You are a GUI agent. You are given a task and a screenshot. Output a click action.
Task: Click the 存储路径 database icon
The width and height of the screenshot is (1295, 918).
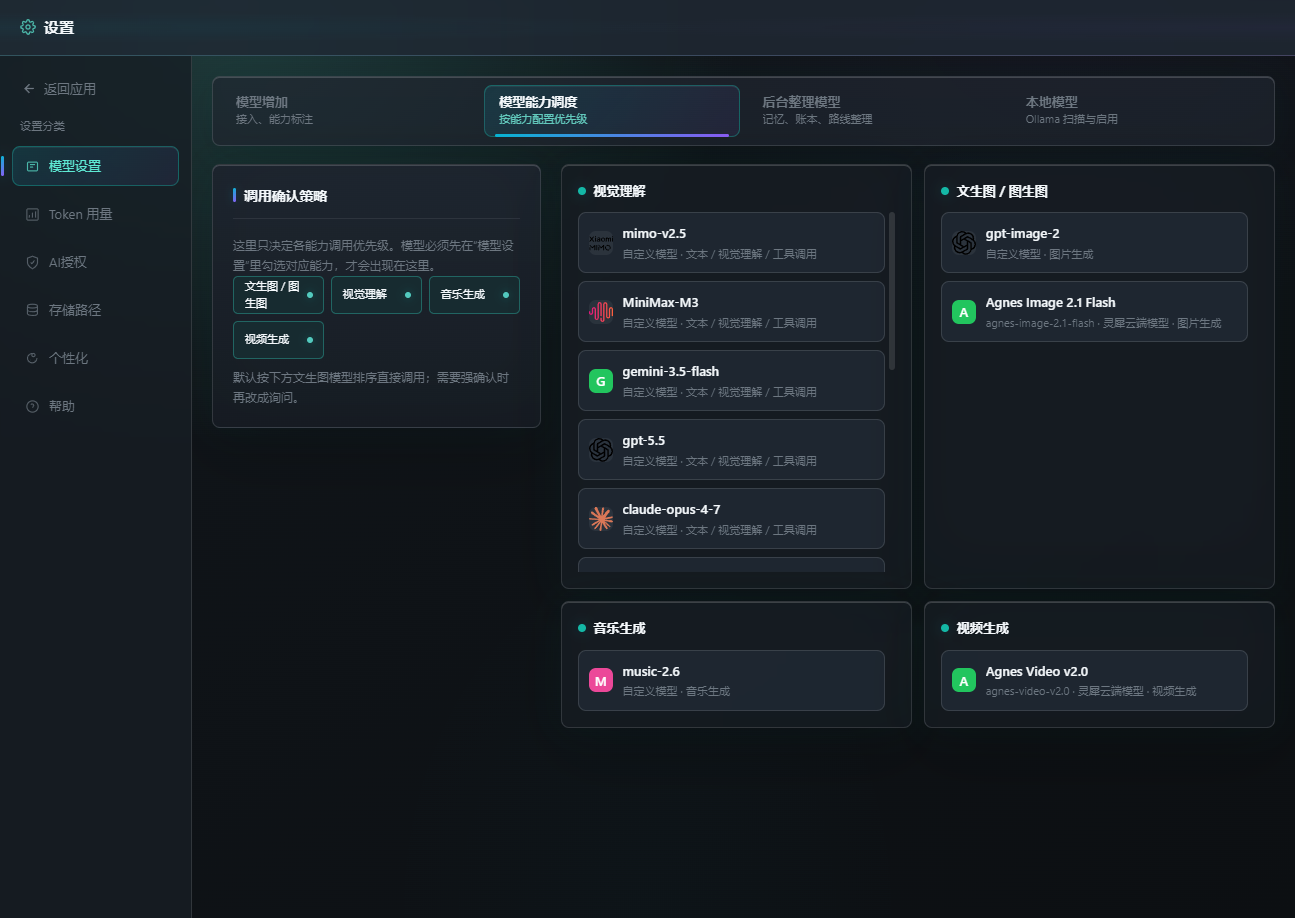coord(32,310)
